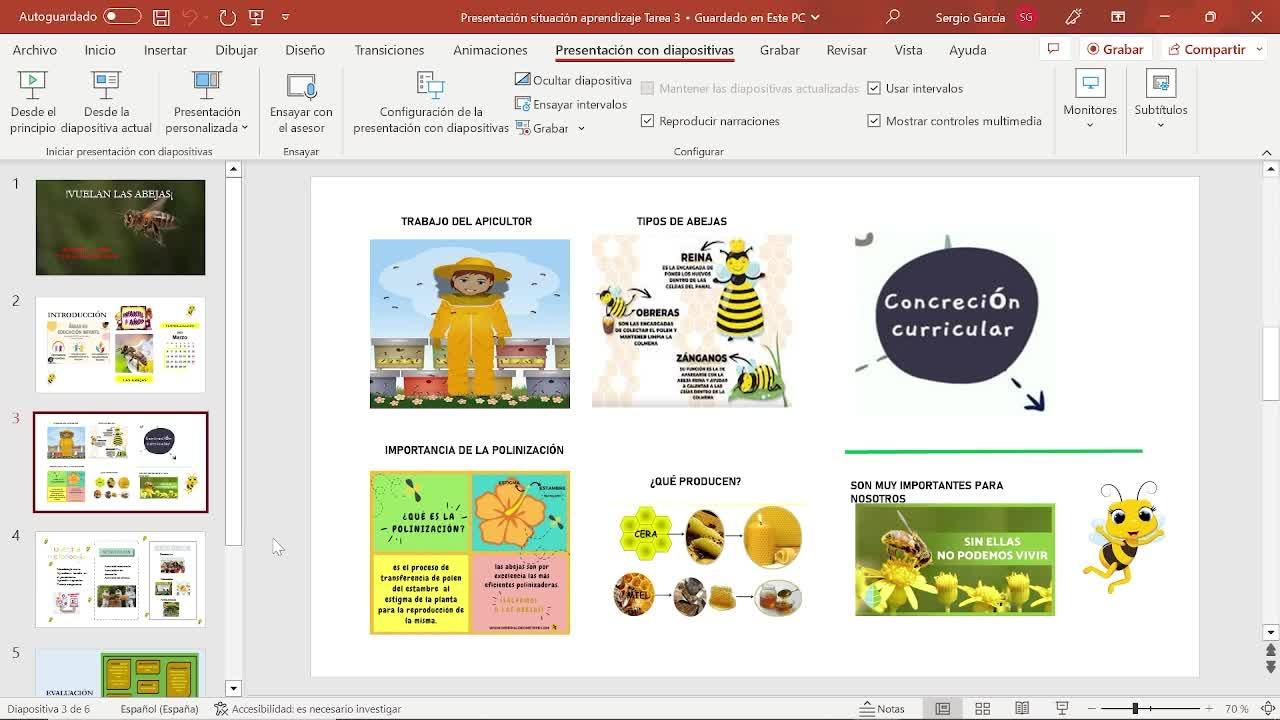
Task: Open Notas pane from status bar
Action: click(x=882, y=709)
